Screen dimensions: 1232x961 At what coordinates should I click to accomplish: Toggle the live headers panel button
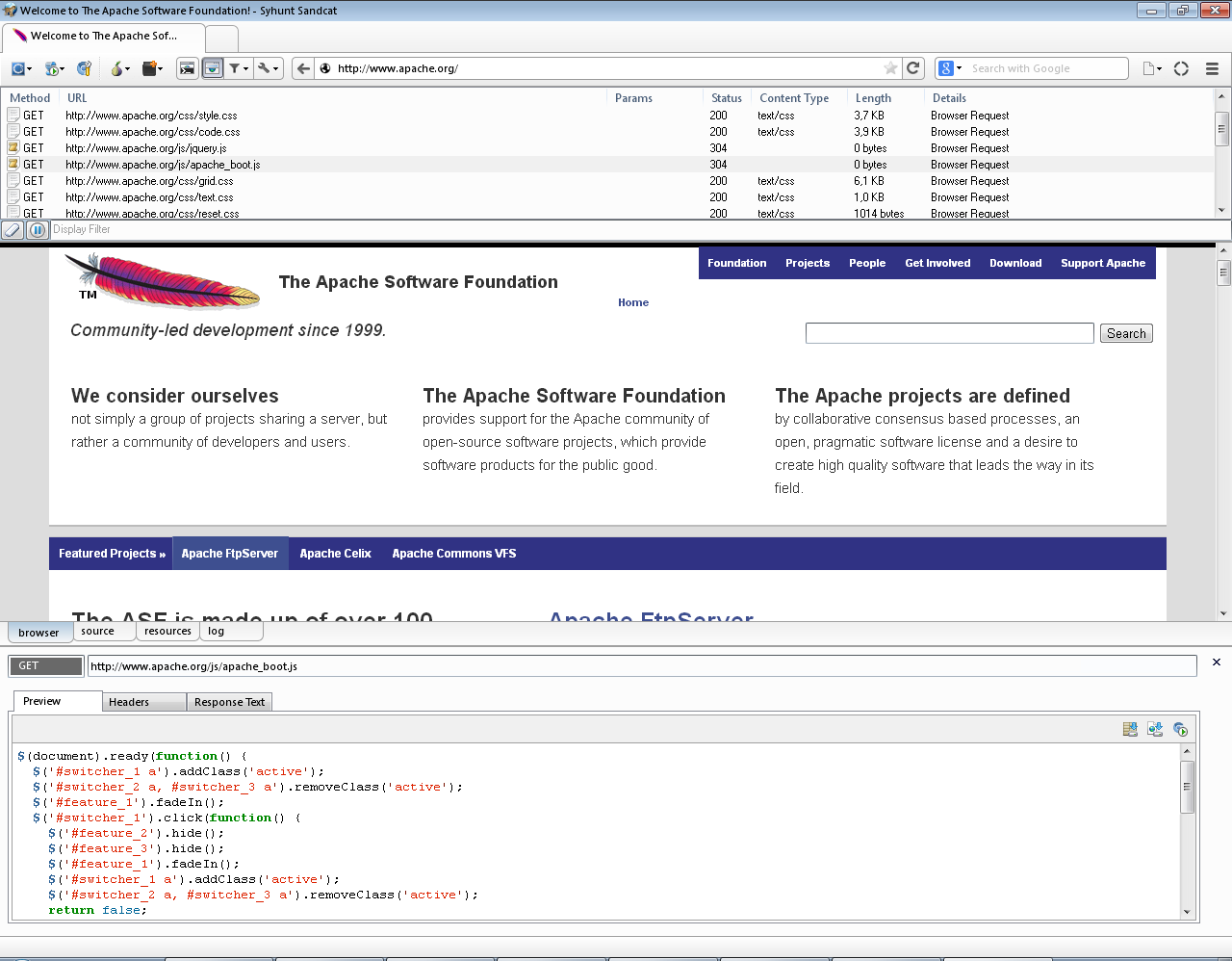213,68
